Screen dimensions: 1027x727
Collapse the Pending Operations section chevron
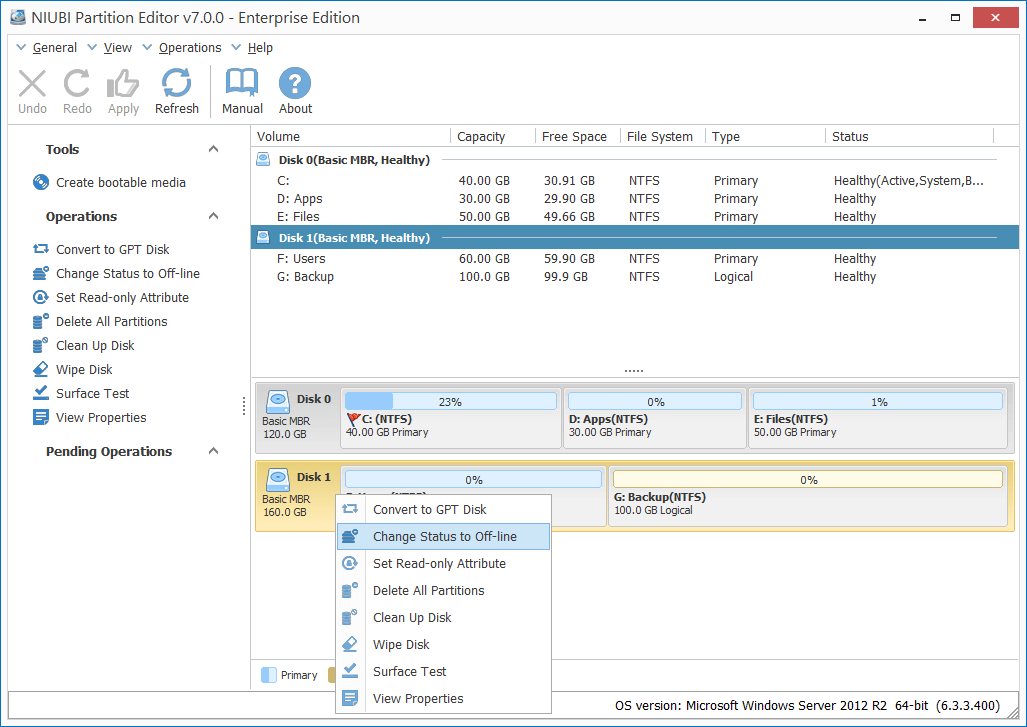tap(213, 451)
